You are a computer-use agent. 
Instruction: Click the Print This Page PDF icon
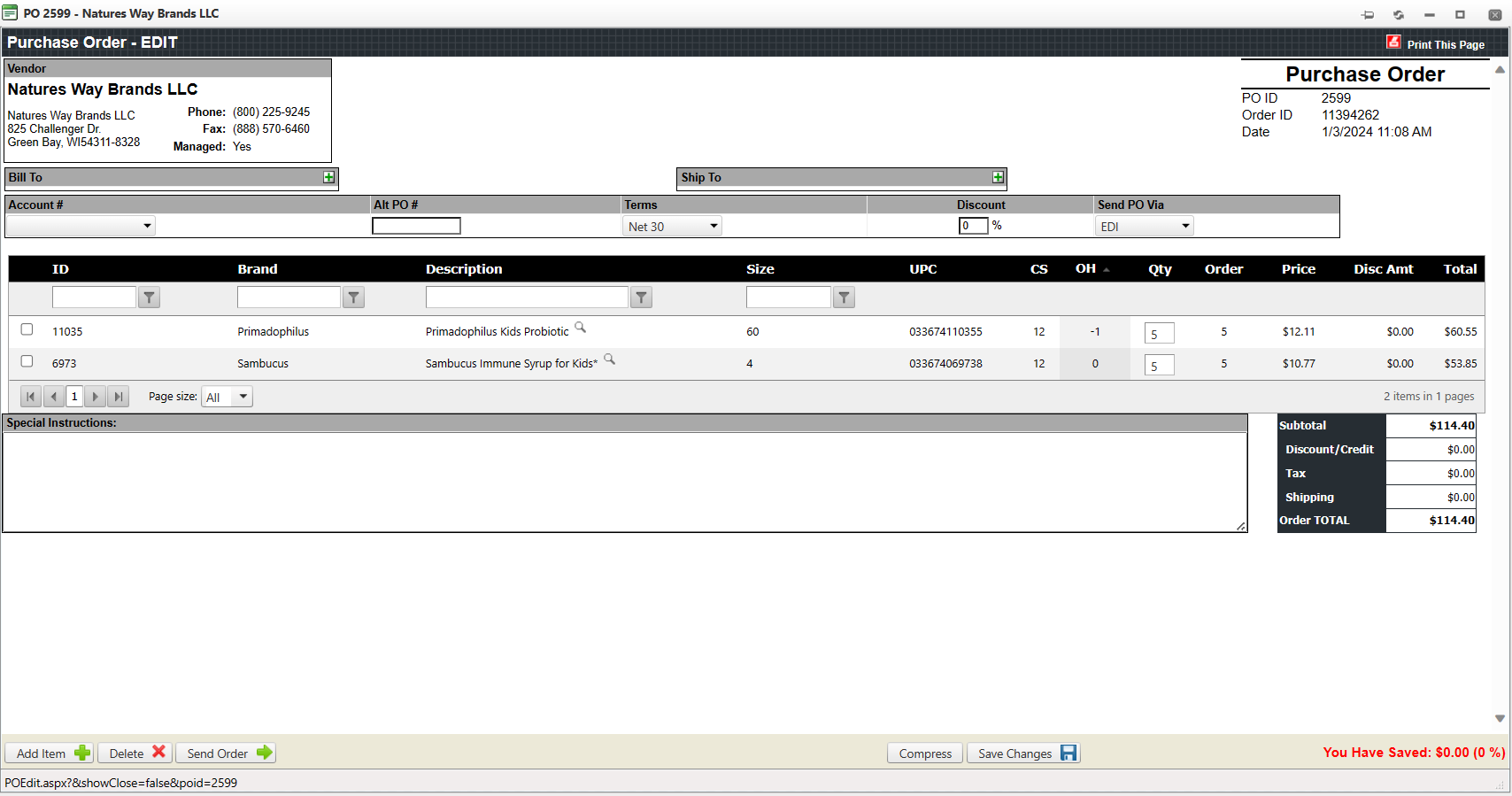[x=1393, y=43]
